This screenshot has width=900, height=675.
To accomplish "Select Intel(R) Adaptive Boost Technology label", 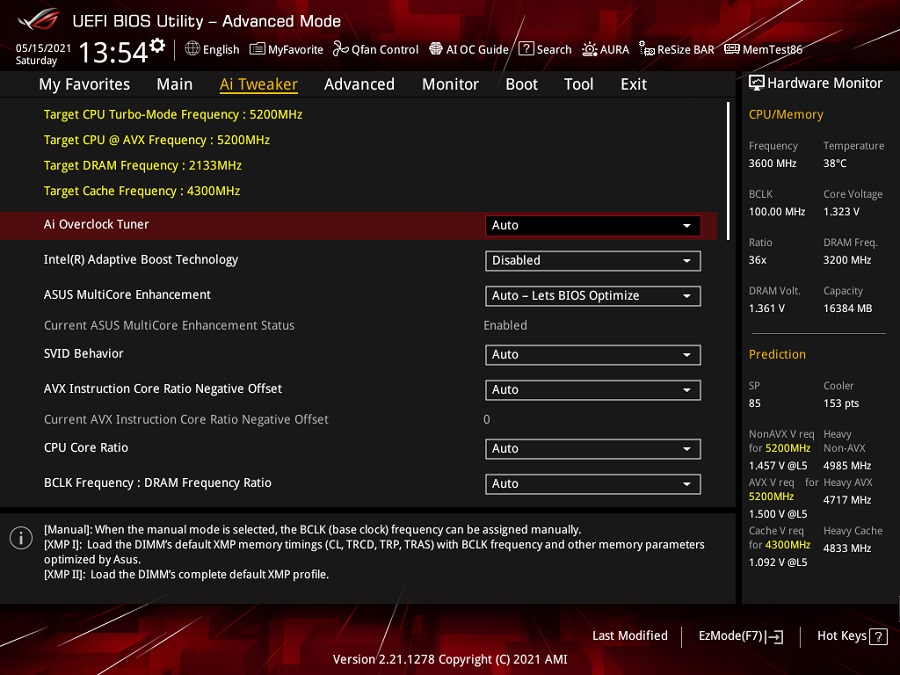I will (141, 259).
